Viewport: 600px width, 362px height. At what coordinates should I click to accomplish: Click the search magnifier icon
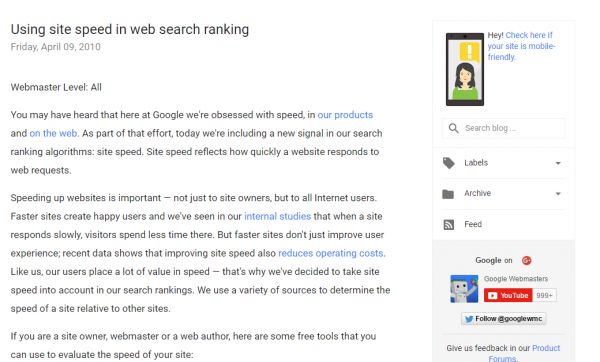point(453,128)
